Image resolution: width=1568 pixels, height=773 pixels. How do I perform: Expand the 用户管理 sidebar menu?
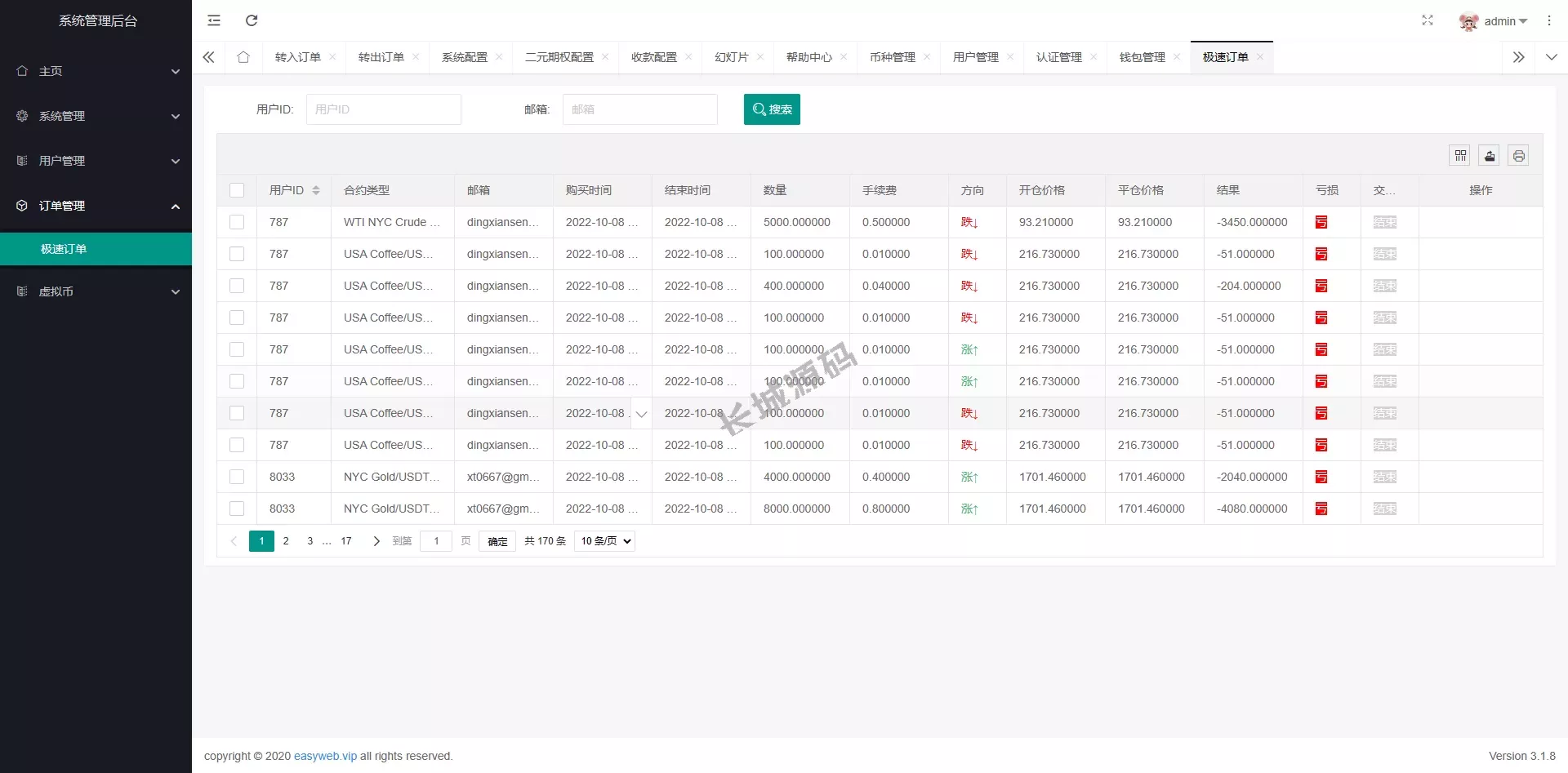click(96, 161)
